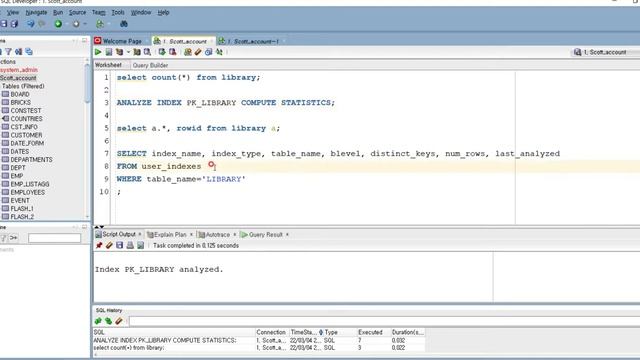Select the ANALYZE INDEX PK_LIBRARY history row
This screenshot has width=640, height=360.
(x=259, y=340)
